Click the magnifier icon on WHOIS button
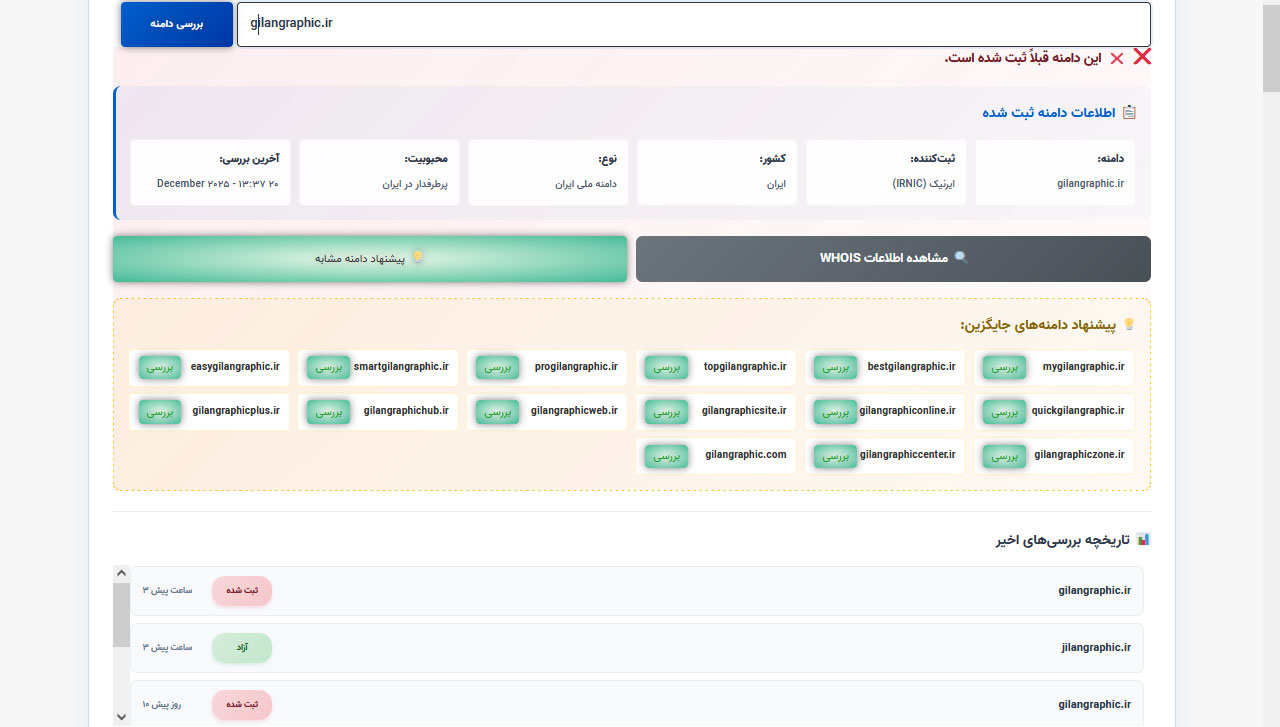This screenshot has height=727, width=1280. (x=961, y=258)
